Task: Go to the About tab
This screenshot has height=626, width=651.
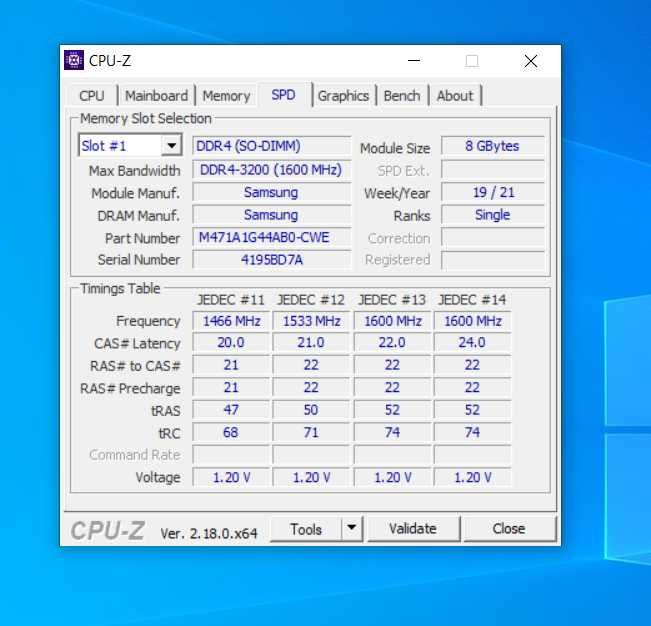Action: tap(455, 96)
